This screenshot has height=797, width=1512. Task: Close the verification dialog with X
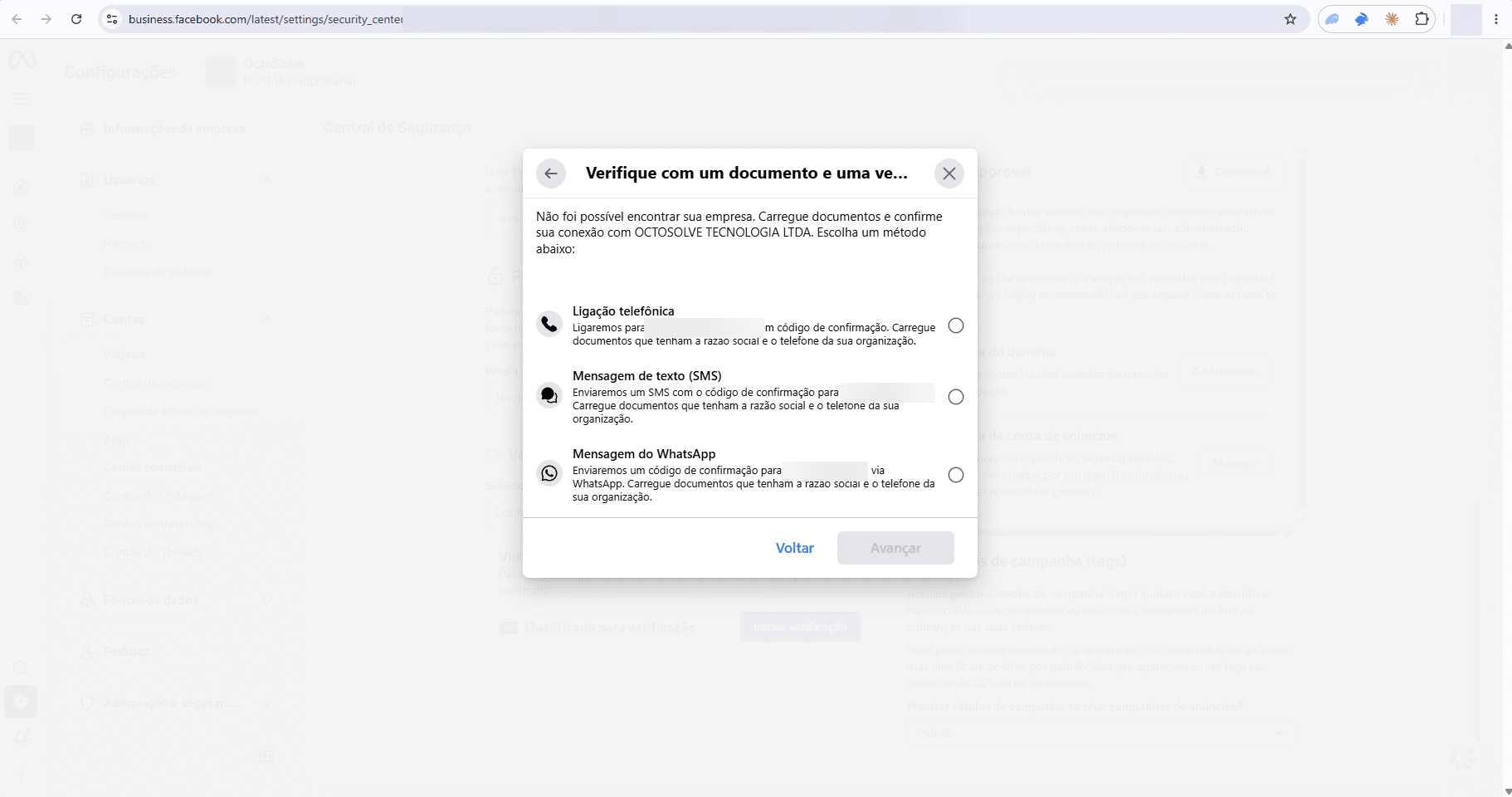pyautogui.click(x=949, y=174)
